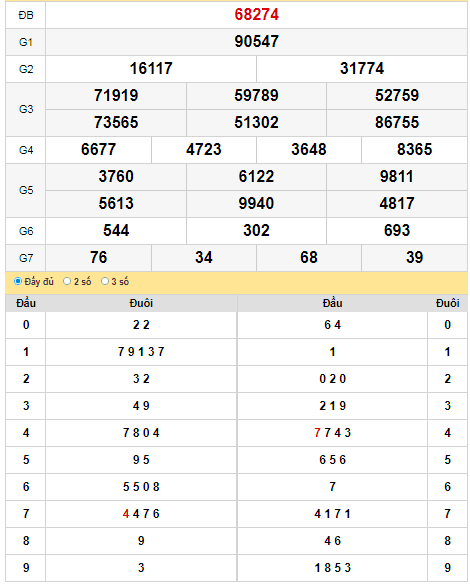Click the left 'Đầu' column header
470x584 pixels.
26,303
